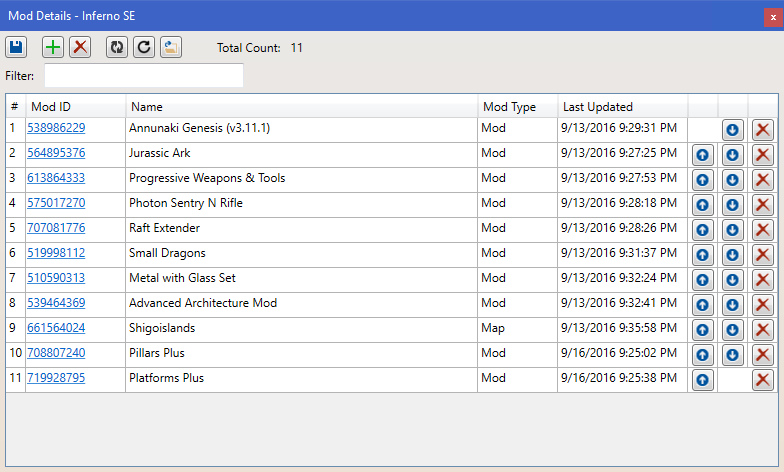
Task: Remove the Platforms Plus mod
Action: point(762,380)
